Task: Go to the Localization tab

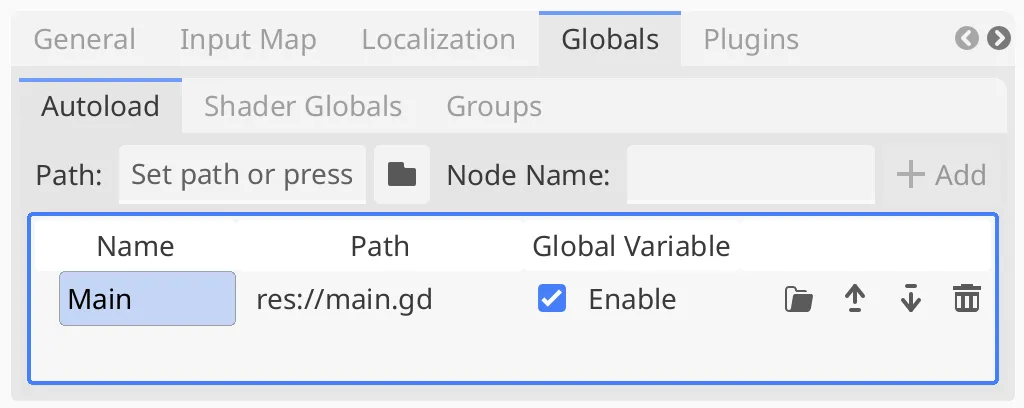Action: coord(439,39)
